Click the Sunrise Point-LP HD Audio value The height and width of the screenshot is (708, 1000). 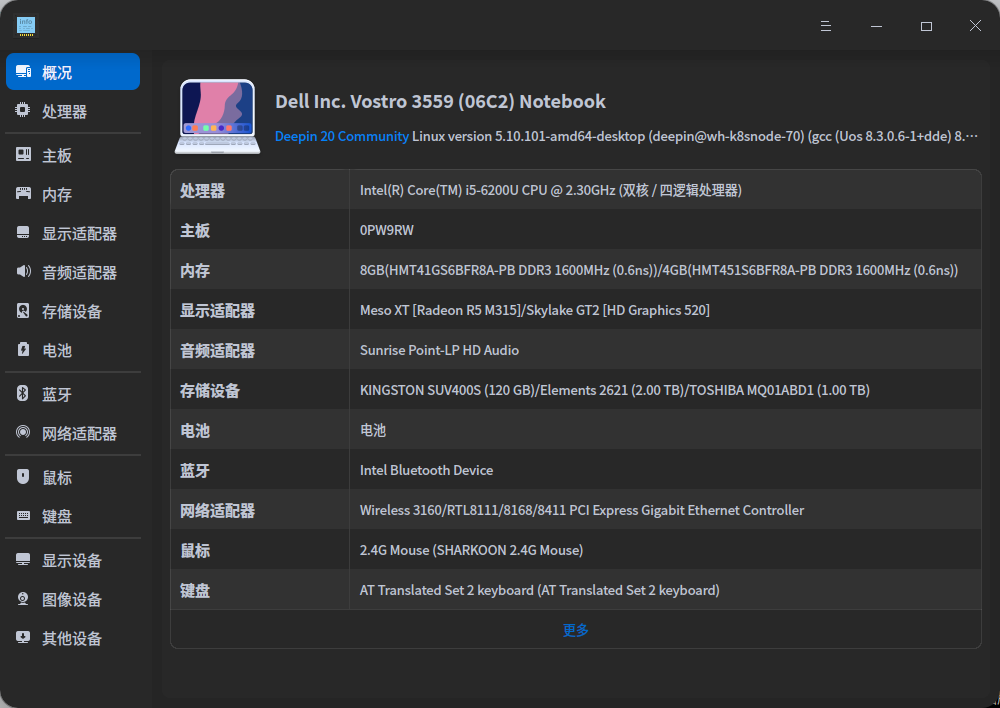click(439, 350)
